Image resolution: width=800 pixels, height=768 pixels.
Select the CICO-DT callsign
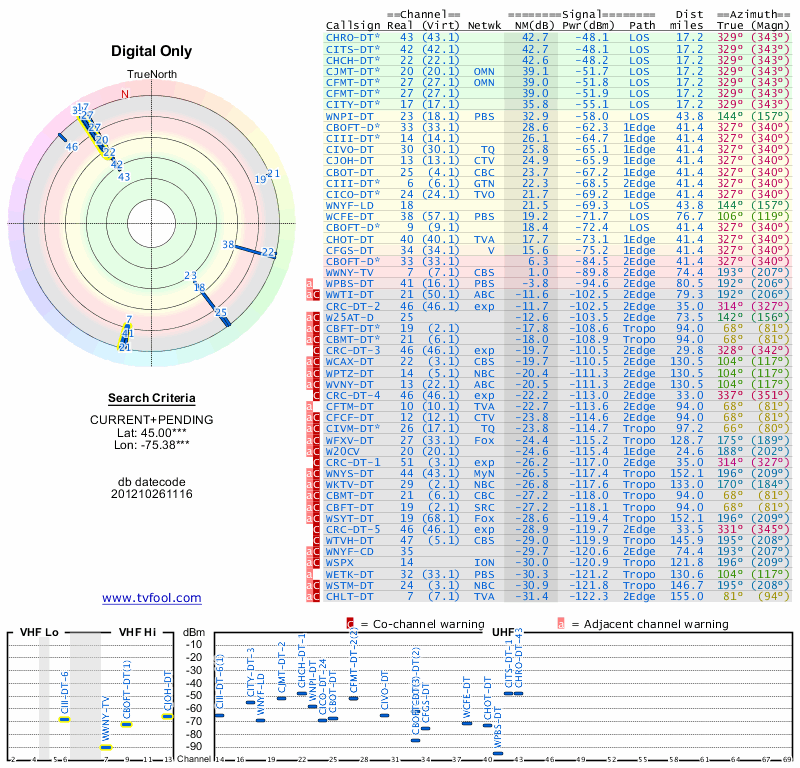353,194
